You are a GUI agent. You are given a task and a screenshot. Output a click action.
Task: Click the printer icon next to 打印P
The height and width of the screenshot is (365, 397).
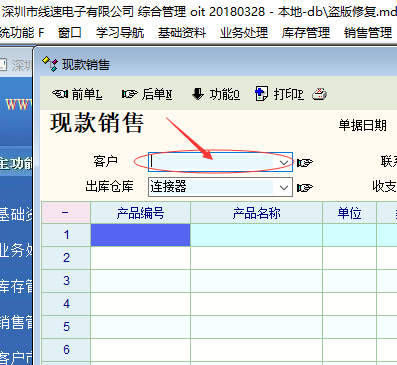pyautogui.click(x=319, y=94)
